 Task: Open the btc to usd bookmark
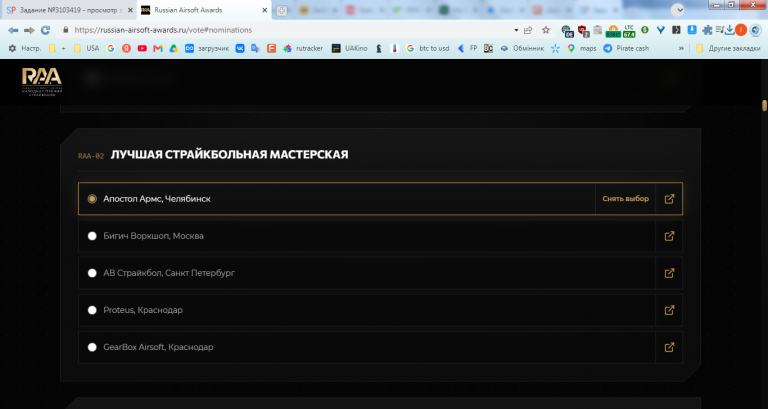coord(428,48)
